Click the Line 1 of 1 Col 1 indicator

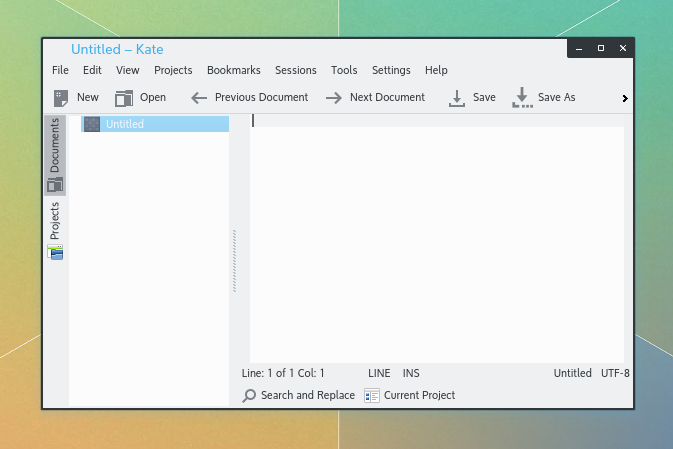pyautogui.click(x=283, y=373)
